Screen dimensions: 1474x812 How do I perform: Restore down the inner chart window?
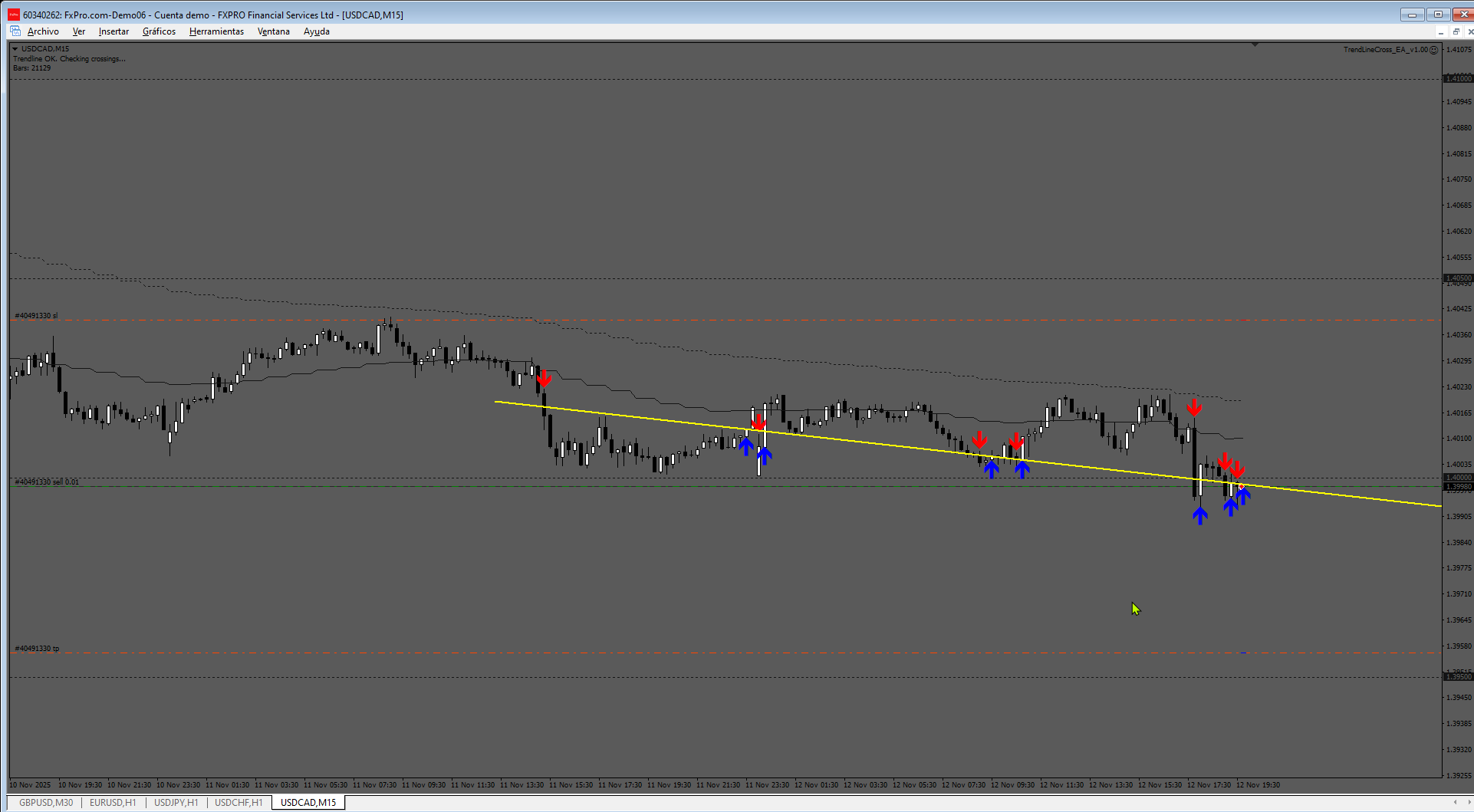click(x=1456, y=32)
